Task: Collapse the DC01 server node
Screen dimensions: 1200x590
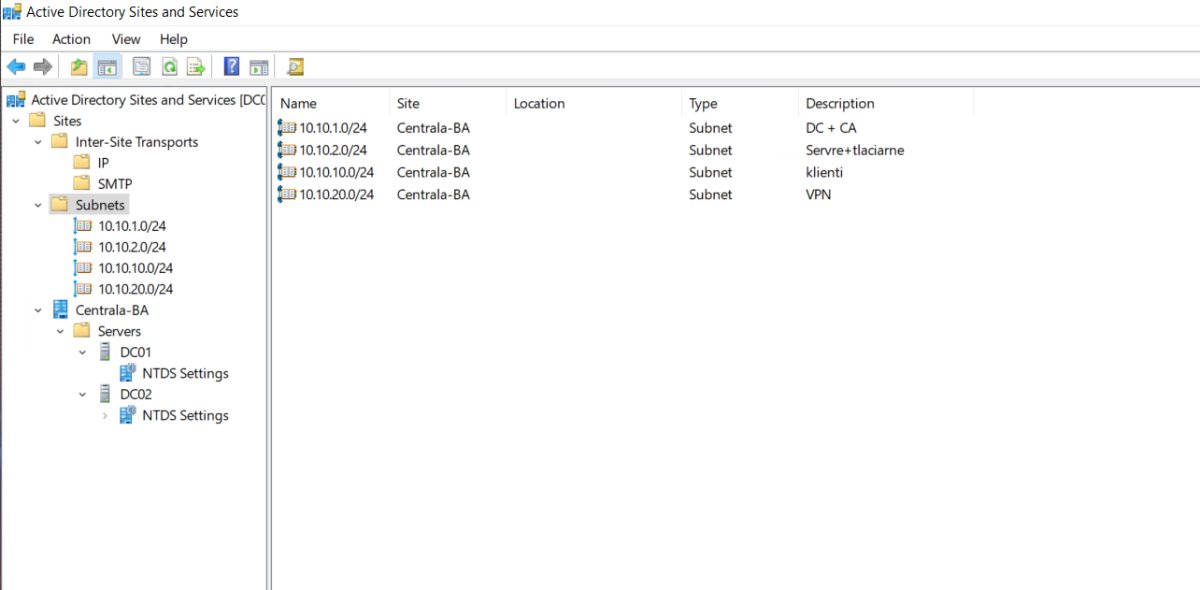Action: 82,352
